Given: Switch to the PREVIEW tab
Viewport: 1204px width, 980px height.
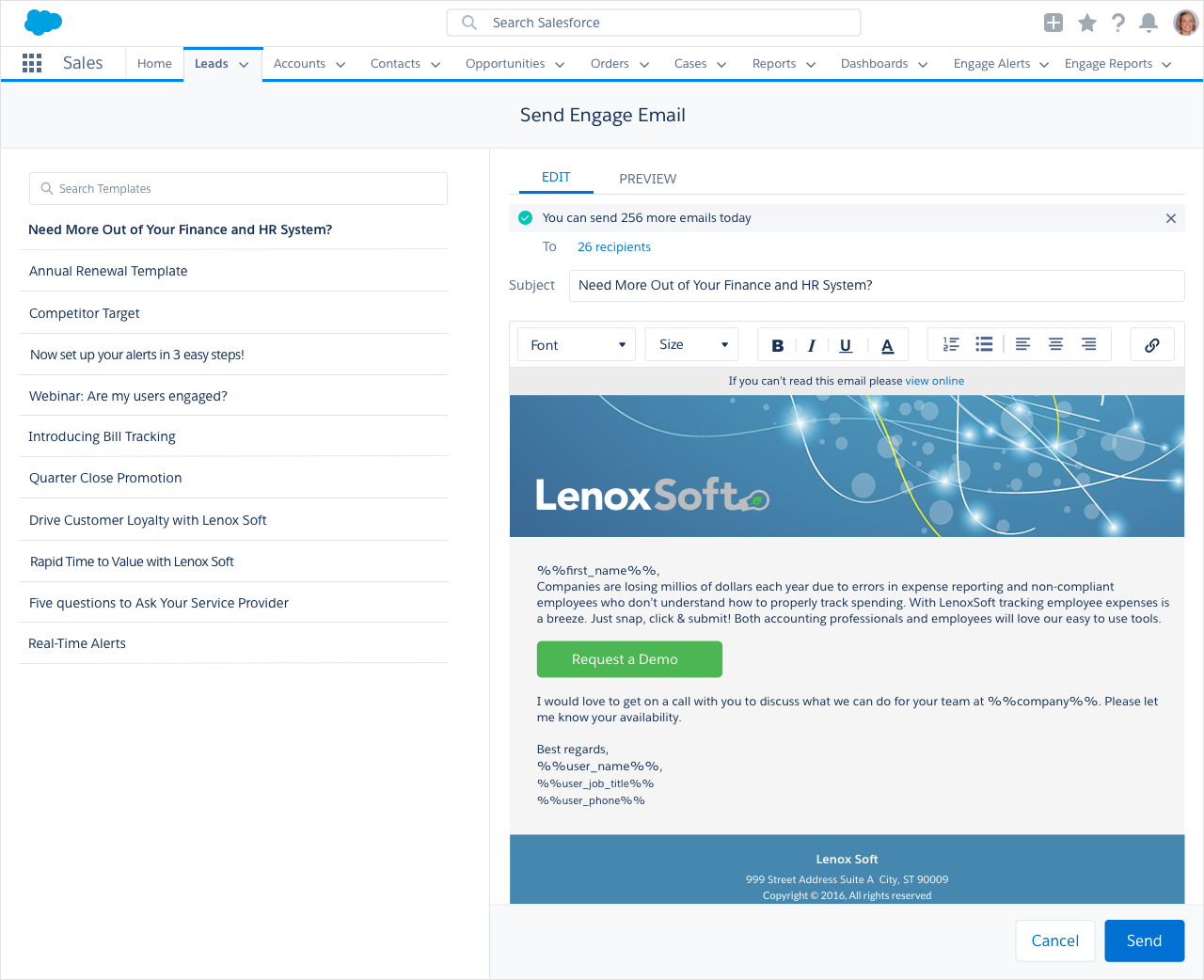Looking at the screenshot, I should (x=647, y=179).
